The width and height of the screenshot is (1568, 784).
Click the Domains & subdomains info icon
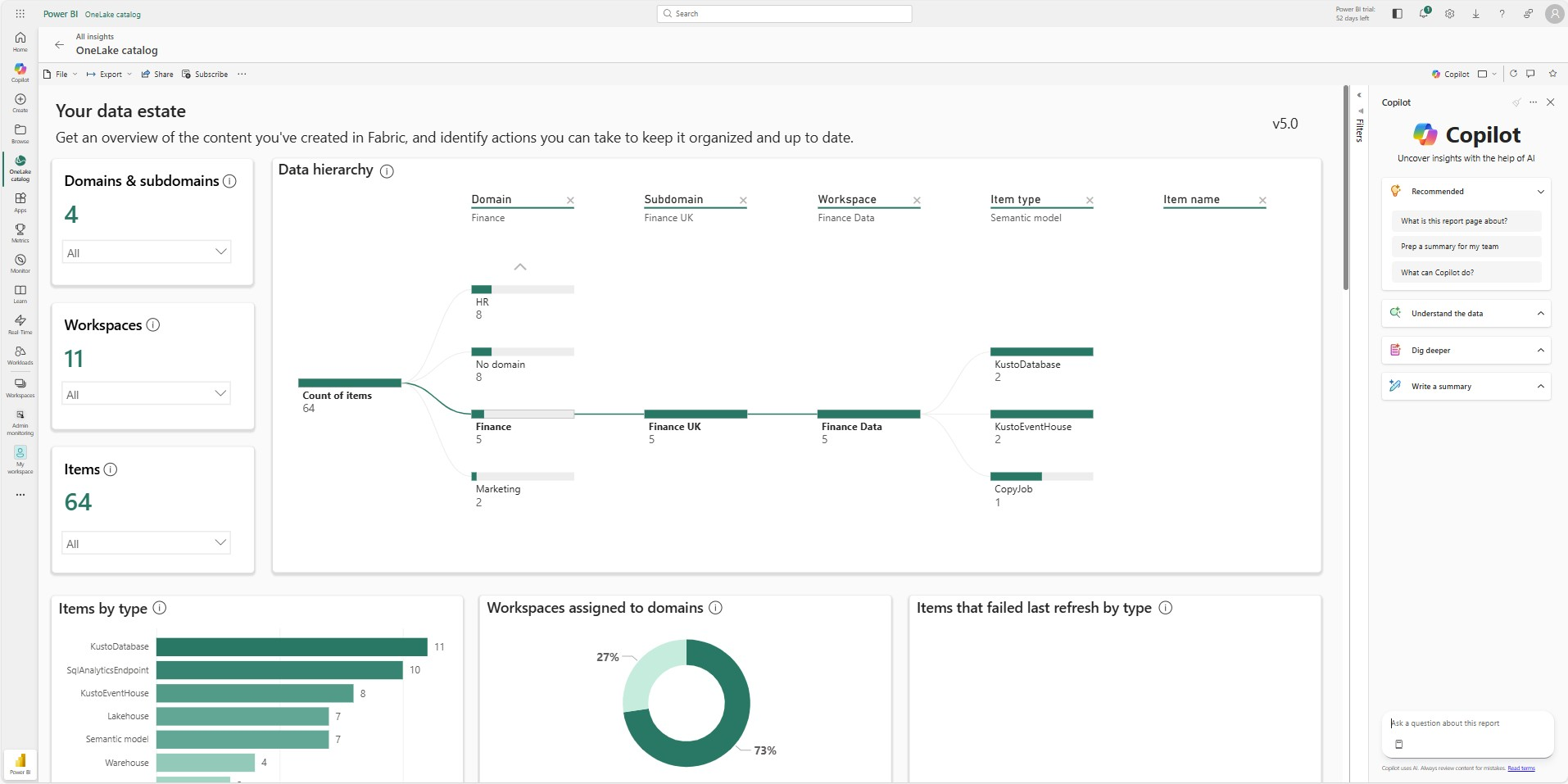coord(229,181)
